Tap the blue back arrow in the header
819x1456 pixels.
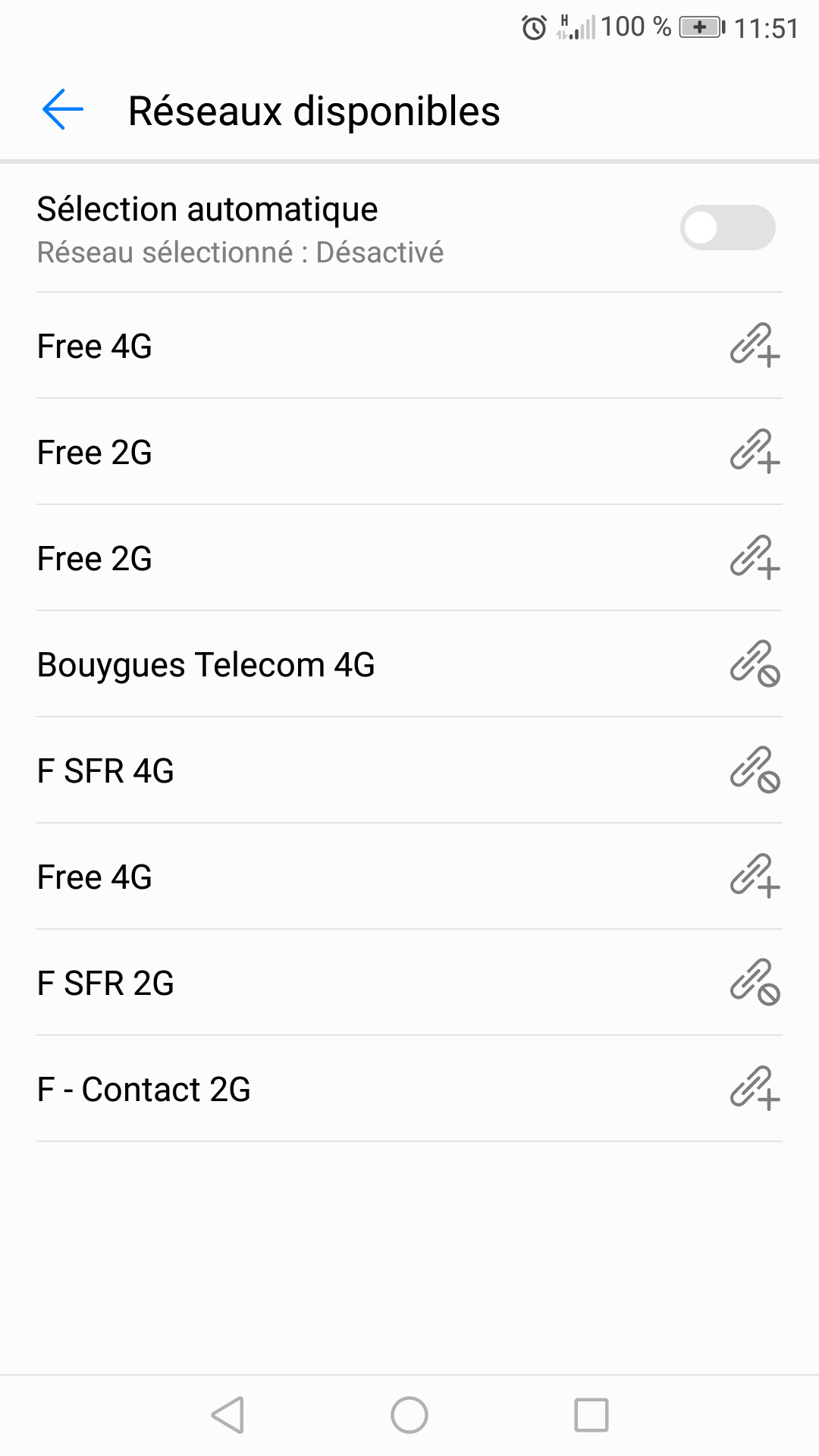pos(63,110)
